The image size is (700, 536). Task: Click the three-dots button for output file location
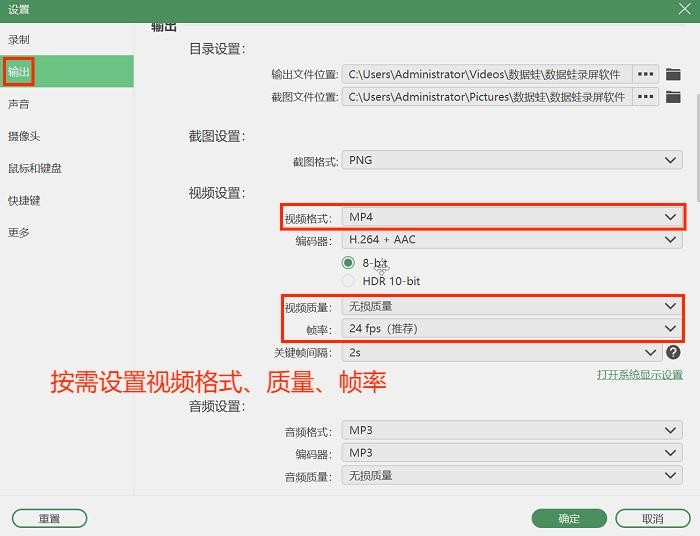coord(647,74)
